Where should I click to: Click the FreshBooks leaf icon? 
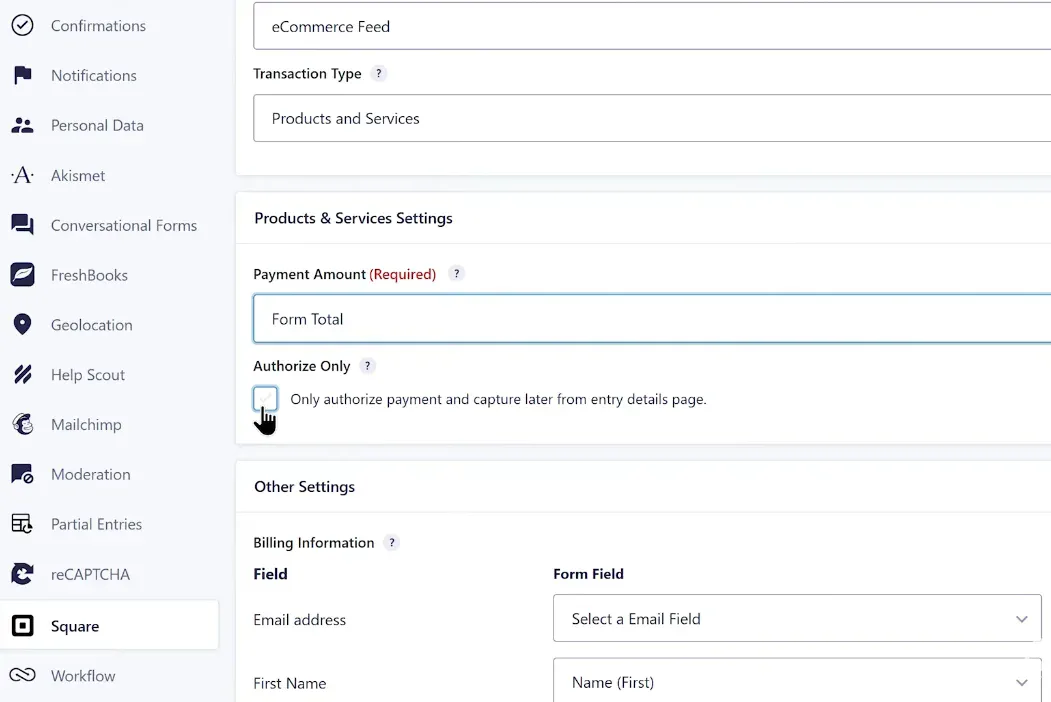22,275
